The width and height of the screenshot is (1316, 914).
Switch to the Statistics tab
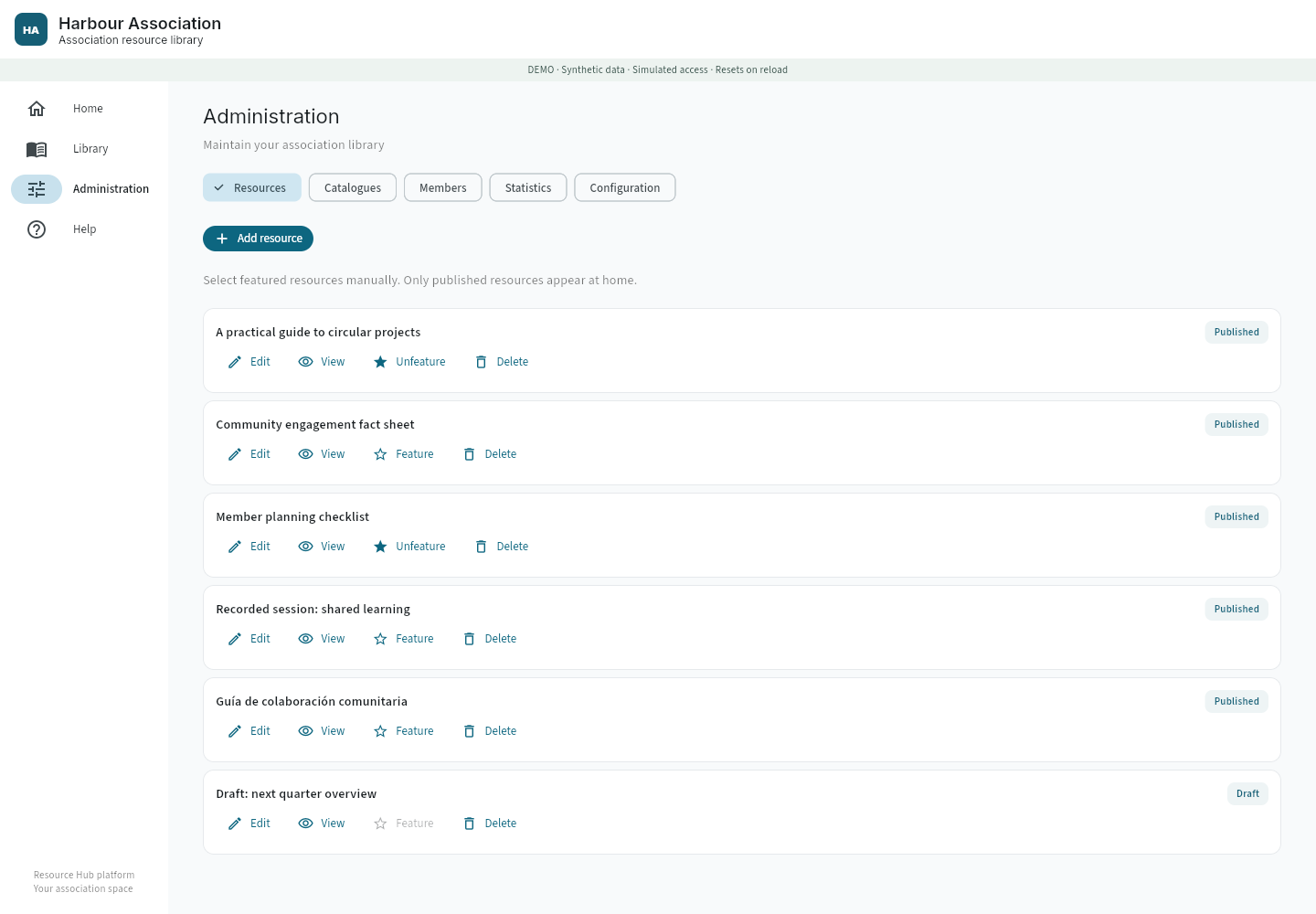(x=528, y=187)
